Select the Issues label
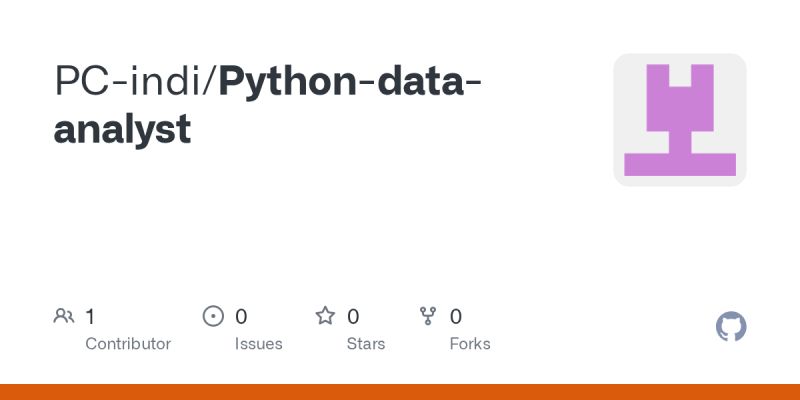The width and height of the screenshot is (800, 400). 258,344
